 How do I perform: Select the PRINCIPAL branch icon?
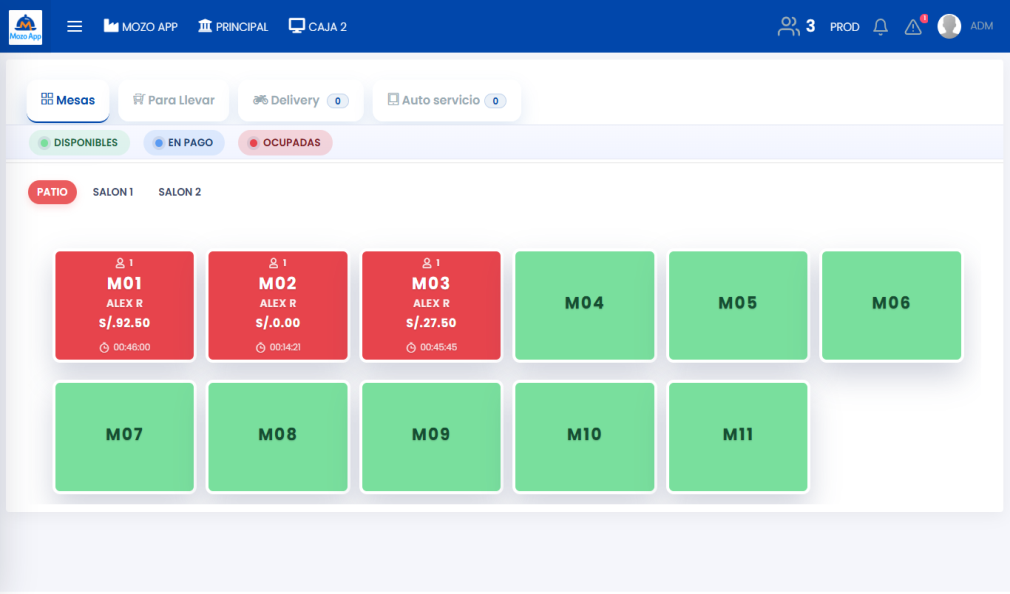207,27
